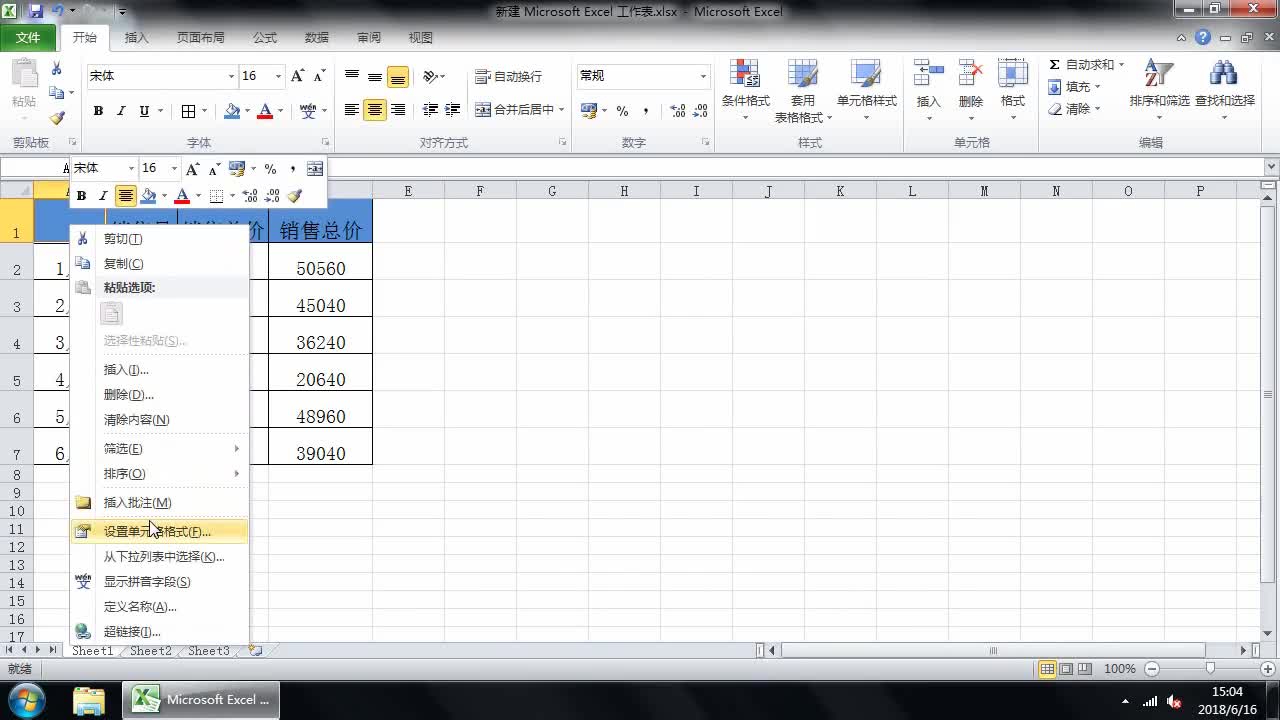The width and height of the screenshot is (1280, 720).
Task: Apply the ribbon red font color
Action: 265,111
